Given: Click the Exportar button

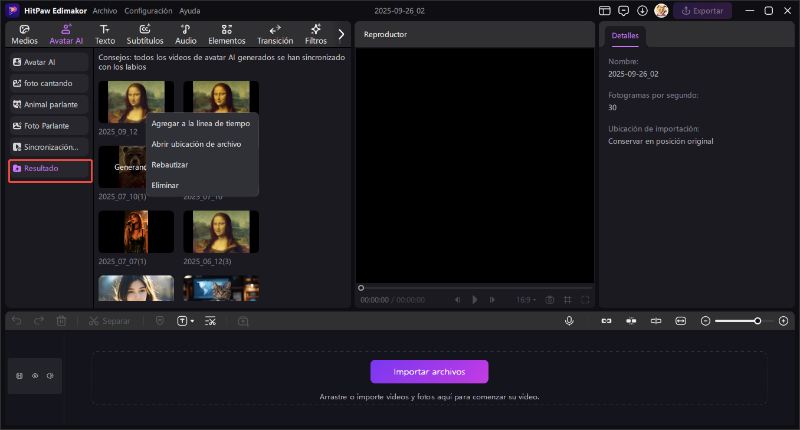Looking at the screenshot, I should 703,11.
